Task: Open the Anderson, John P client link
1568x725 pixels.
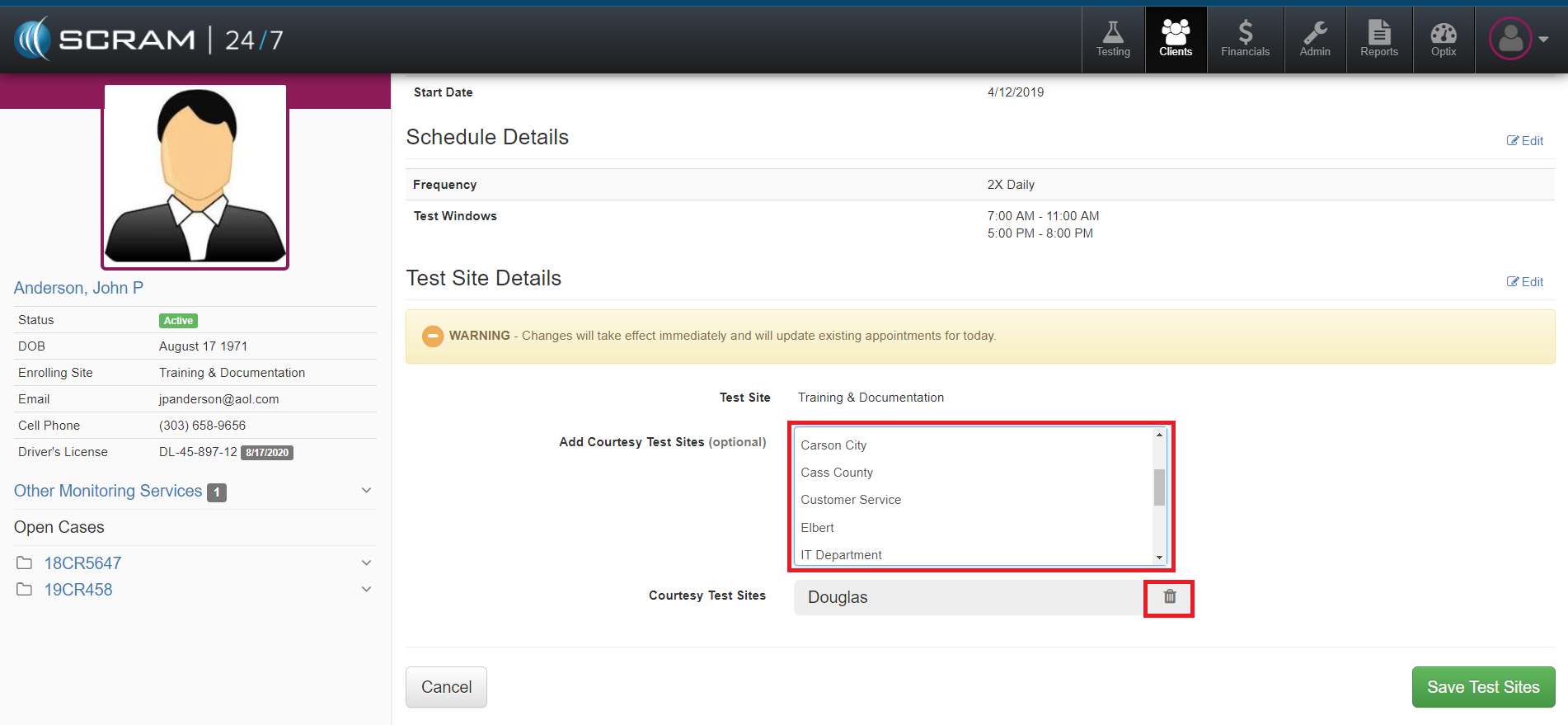Action: point(78,288)
